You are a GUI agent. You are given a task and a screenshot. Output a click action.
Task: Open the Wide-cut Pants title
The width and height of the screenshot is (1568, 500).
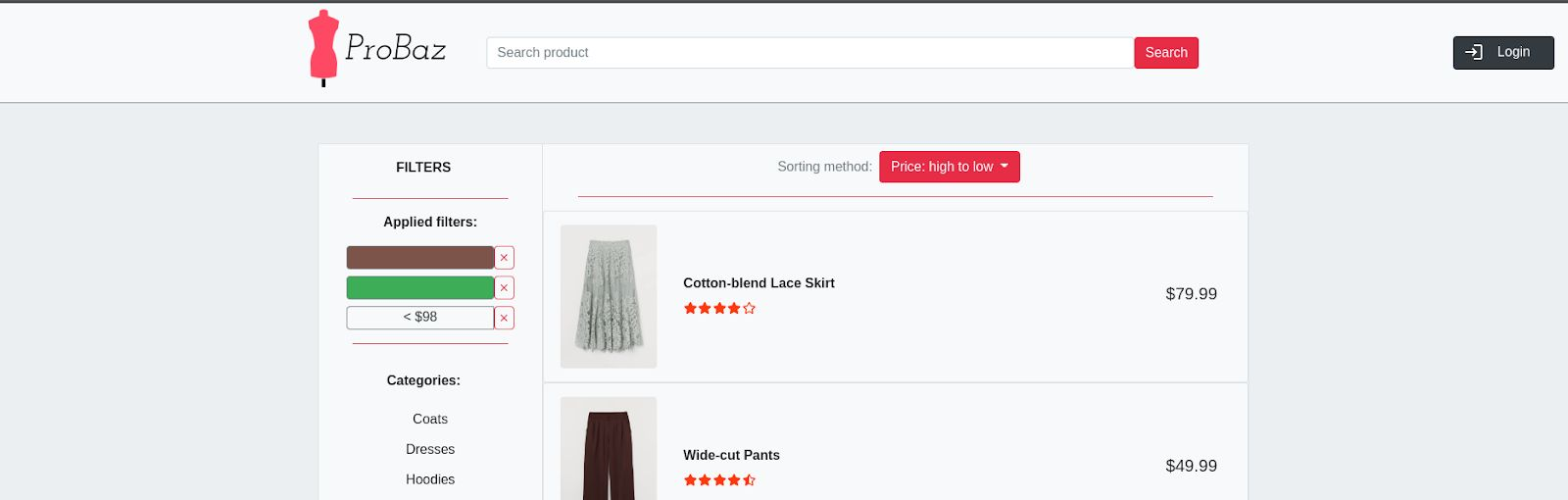click(x=731, y=456)
